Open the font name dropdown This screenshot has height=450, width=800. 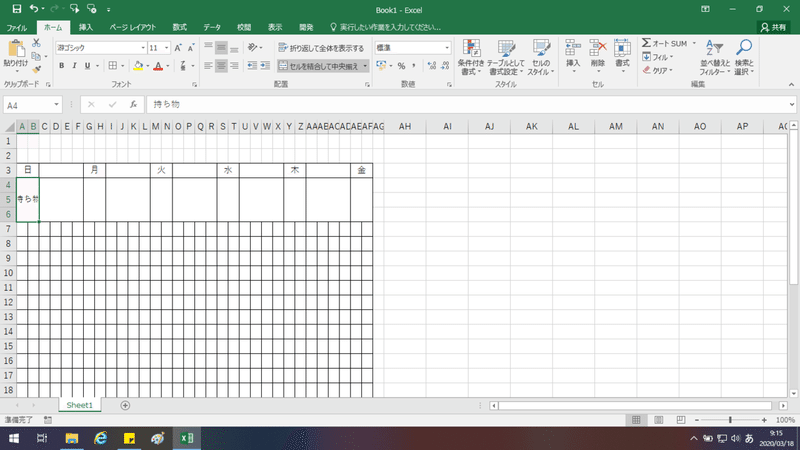coord(143,48)
